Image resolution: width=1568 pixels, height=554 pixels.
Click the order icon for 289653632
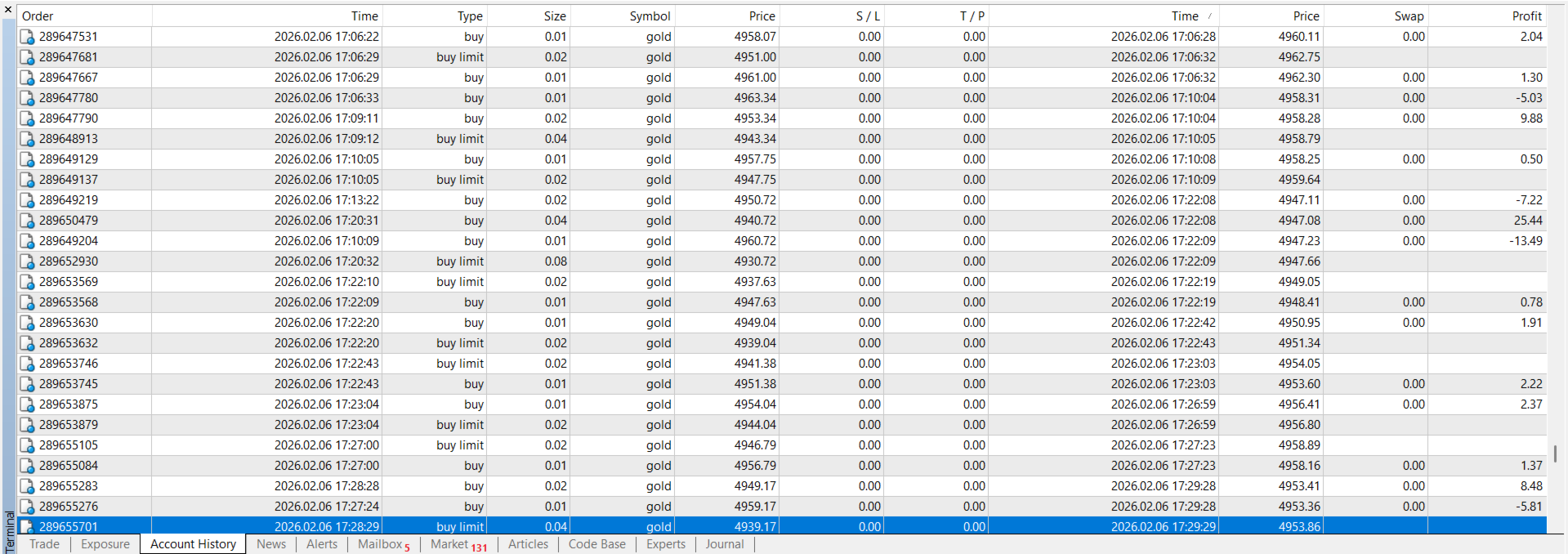click(x=27, y=343)
